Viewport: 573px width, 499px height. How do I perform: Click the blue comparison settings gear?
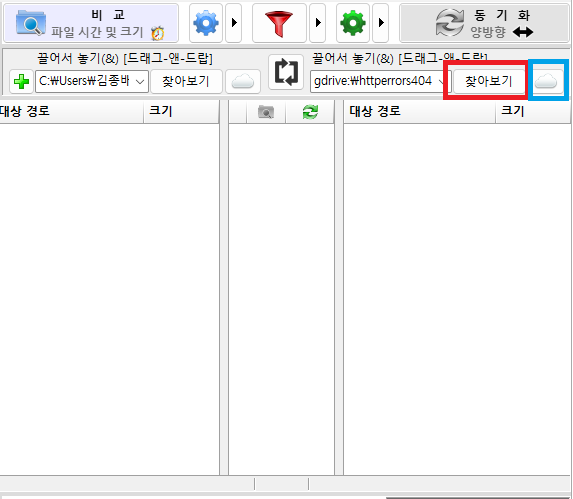pos(206,23)
